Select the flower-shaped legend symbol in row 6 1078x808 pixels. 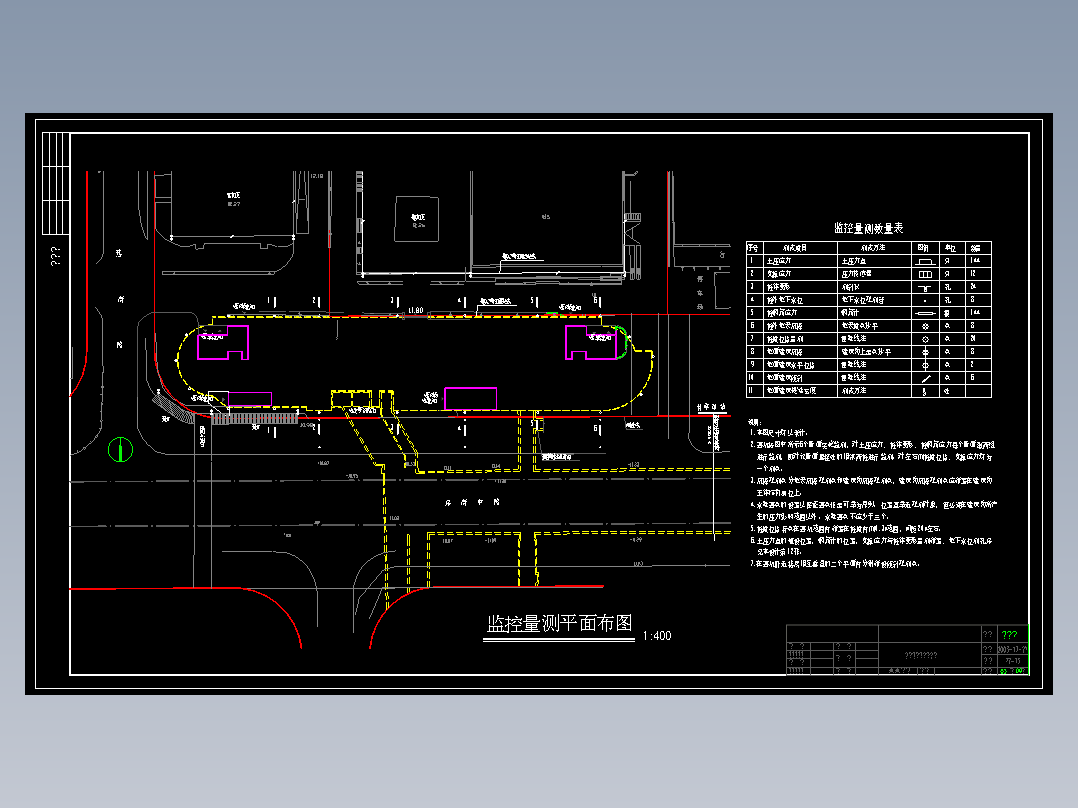click(925, 326)
